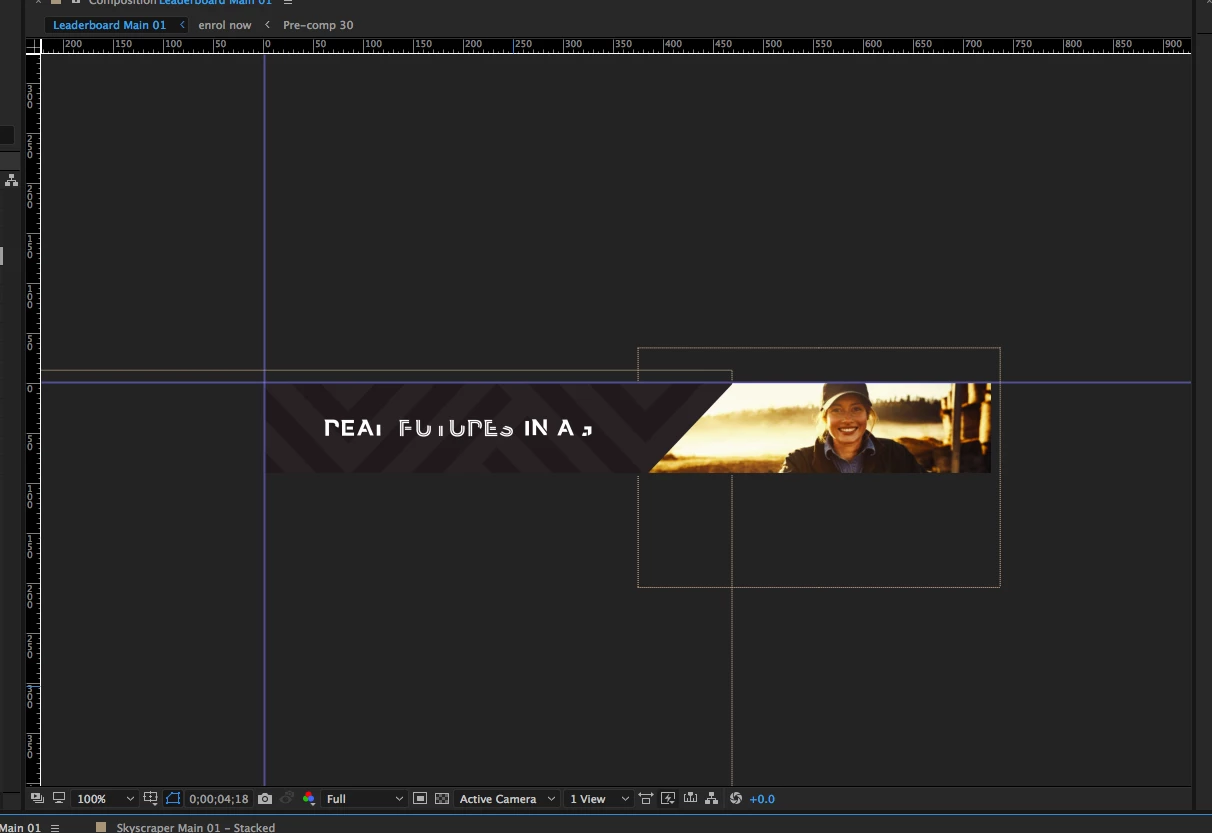Open the Show Channel color management icon
Screen dimensions: 1212x833
[309, 798]
